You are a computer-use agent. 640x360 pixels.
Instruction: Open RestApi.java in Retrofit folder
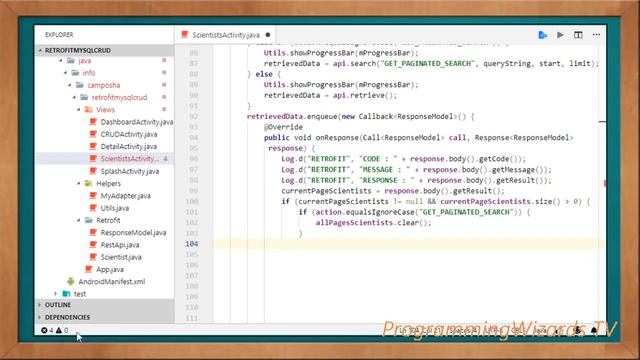pos(120,244)
